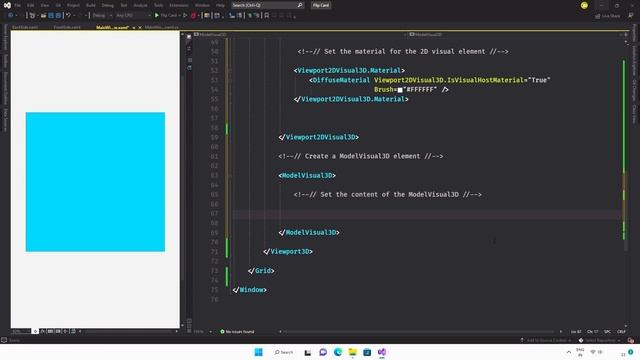Click the Flip Card solution name button

point(321,5)
